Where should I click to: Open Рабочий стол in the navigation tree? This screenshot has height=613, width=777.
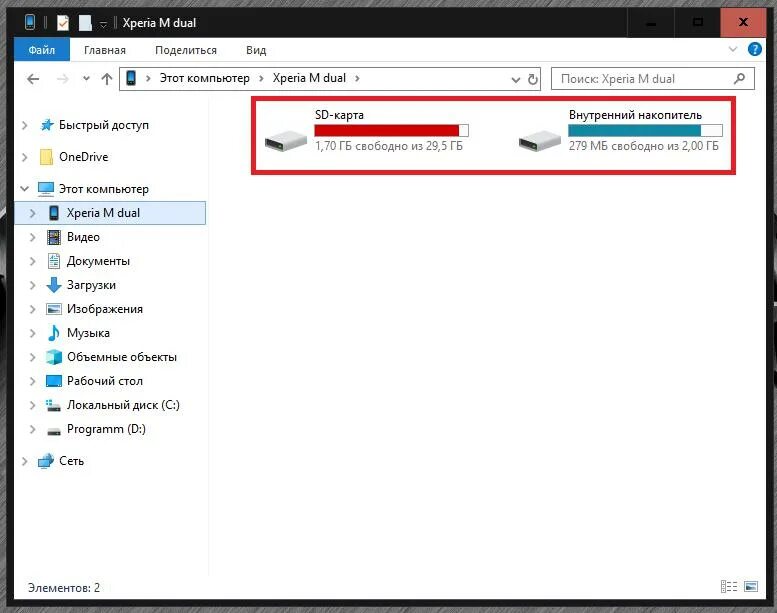point(105,381)
